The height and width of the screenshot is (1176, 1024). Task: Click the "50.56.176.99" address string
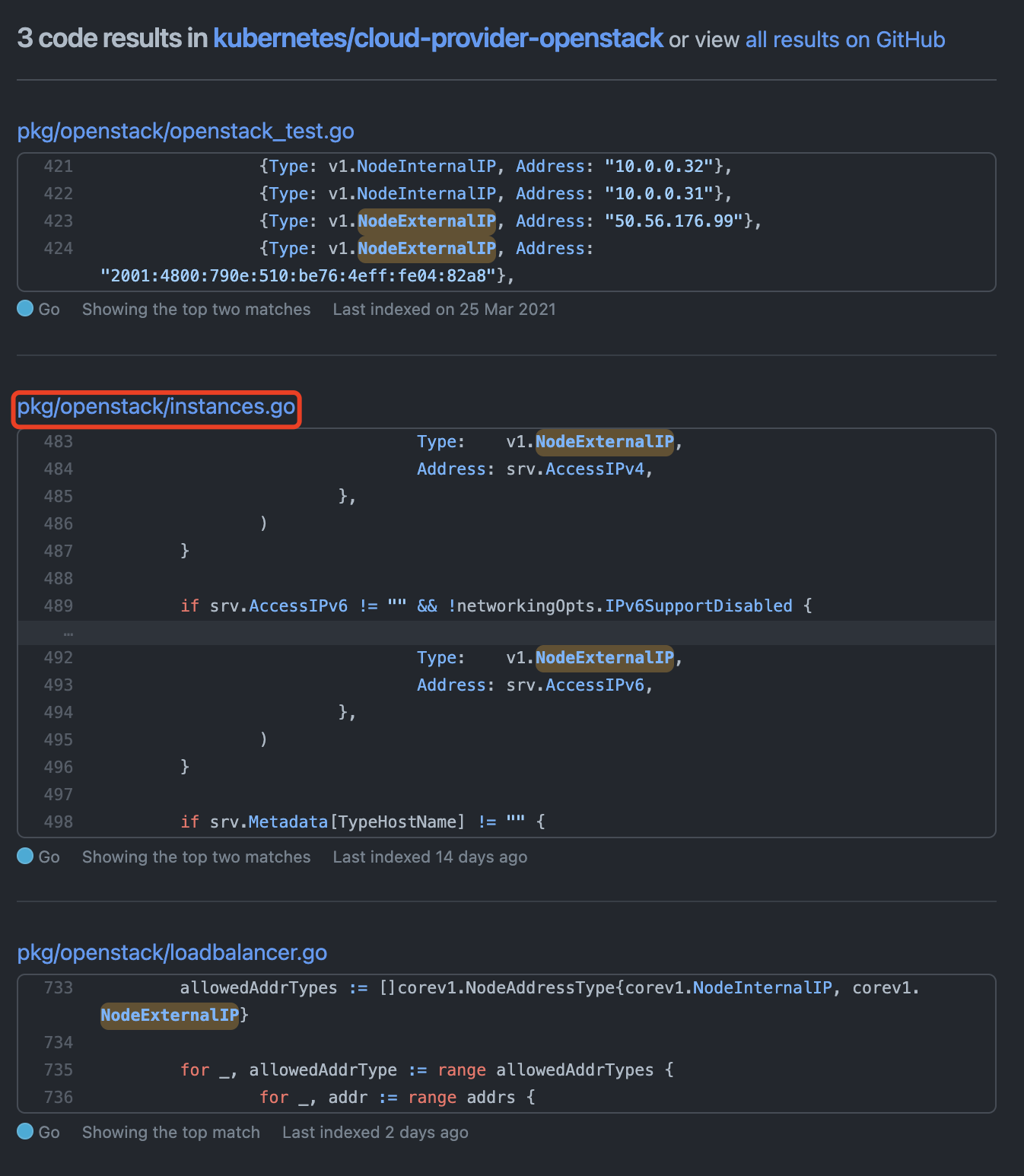click(x=674, y=221)
